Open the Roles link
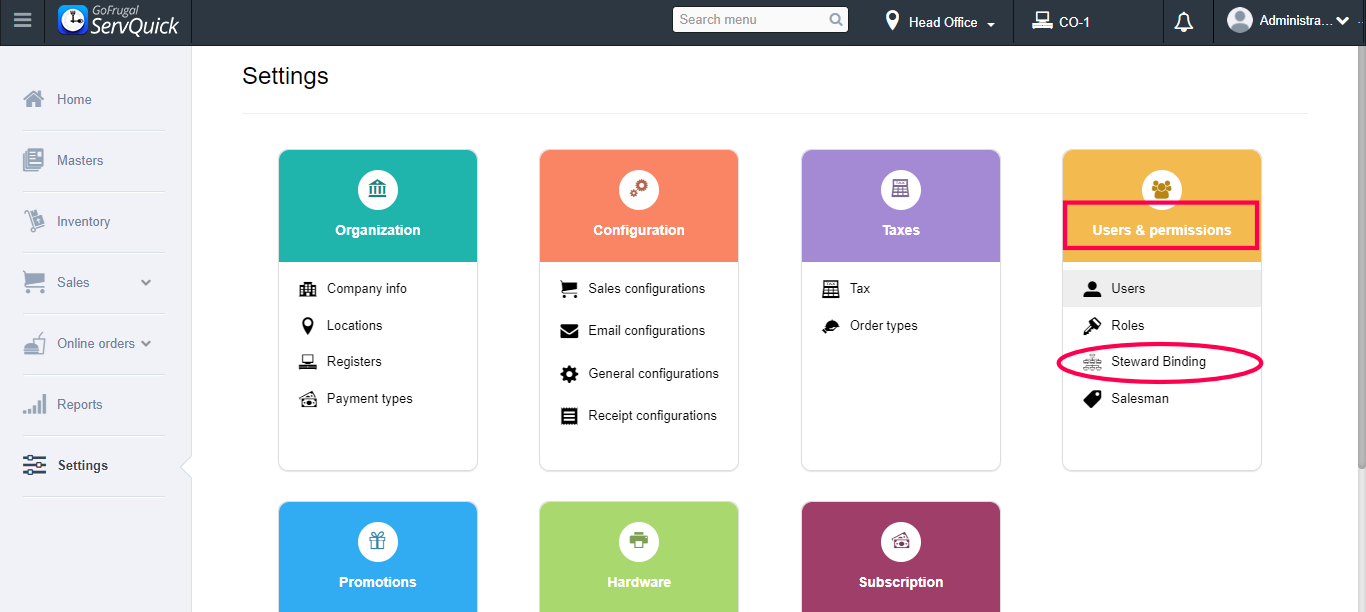This screenshot has height=612, width=1366. point(1127,326)
